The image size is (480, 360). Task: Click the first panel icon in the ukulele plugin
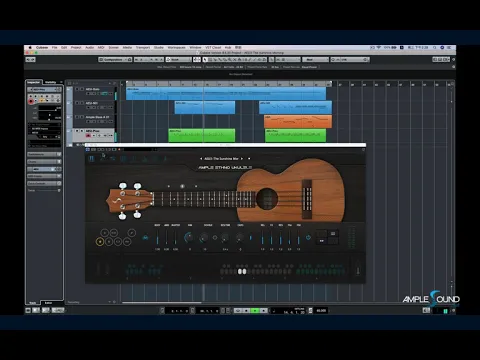tap(91, 159)
